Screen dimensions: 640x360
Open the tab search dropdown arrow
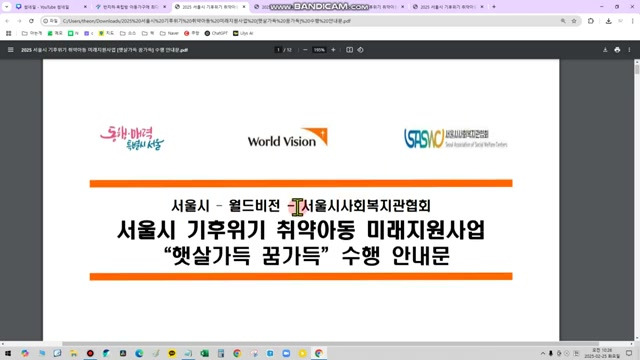coord(7,7)
